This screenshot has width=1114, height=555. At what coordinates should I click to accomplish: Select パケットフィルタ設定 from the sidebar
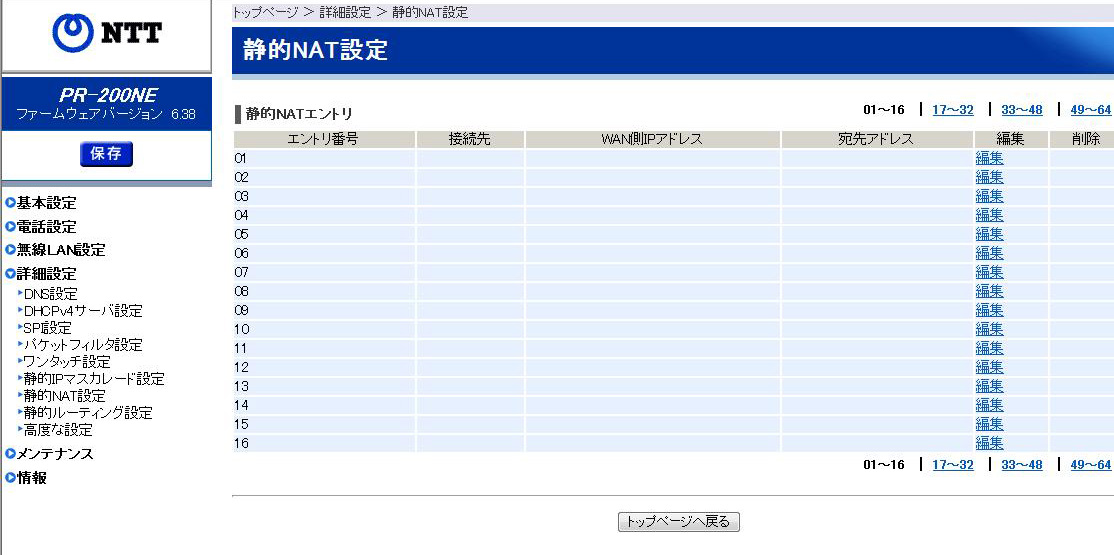(83, 345)
